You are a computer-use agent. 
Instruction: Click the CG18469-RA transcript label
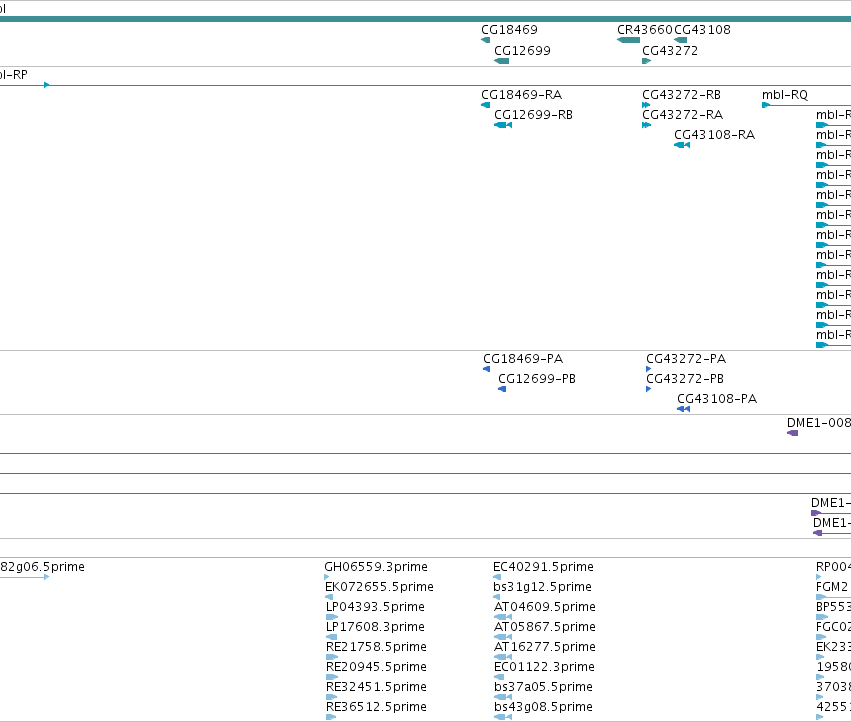pyautogui.click(x=522, y=95)
